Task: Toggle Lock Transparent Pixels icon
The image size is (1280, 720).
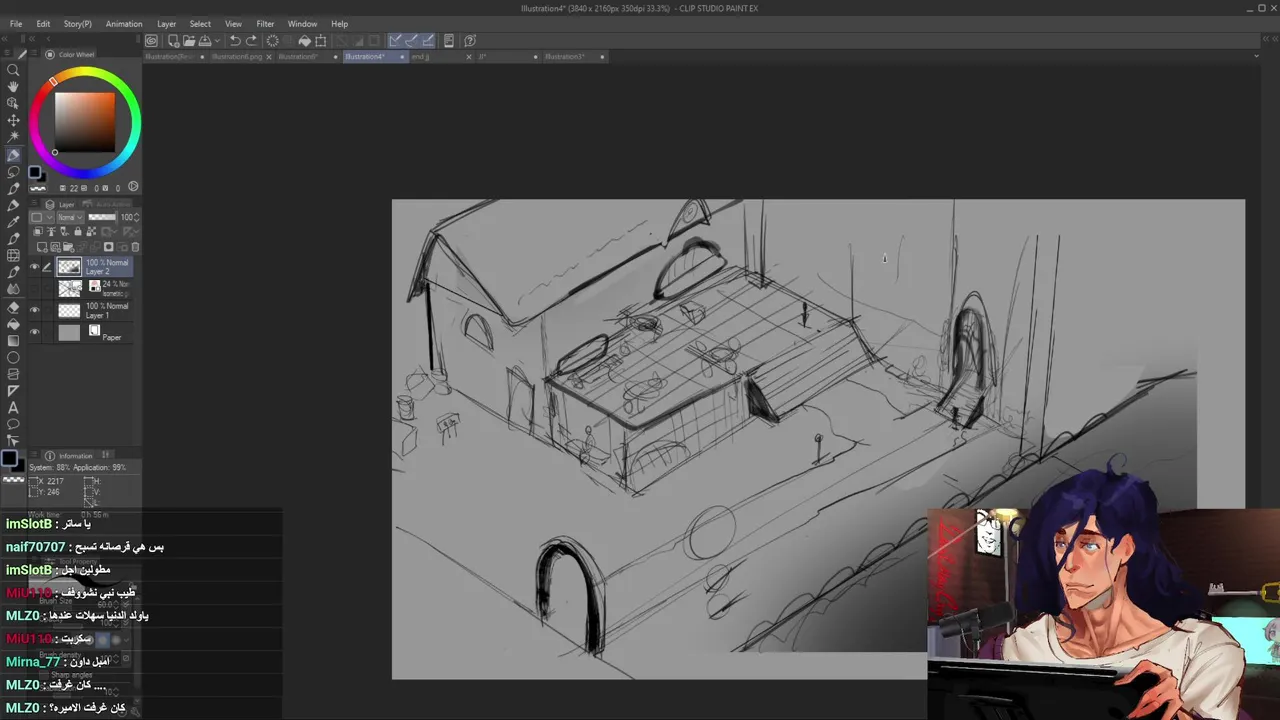Action: click(x=91, y=231)
